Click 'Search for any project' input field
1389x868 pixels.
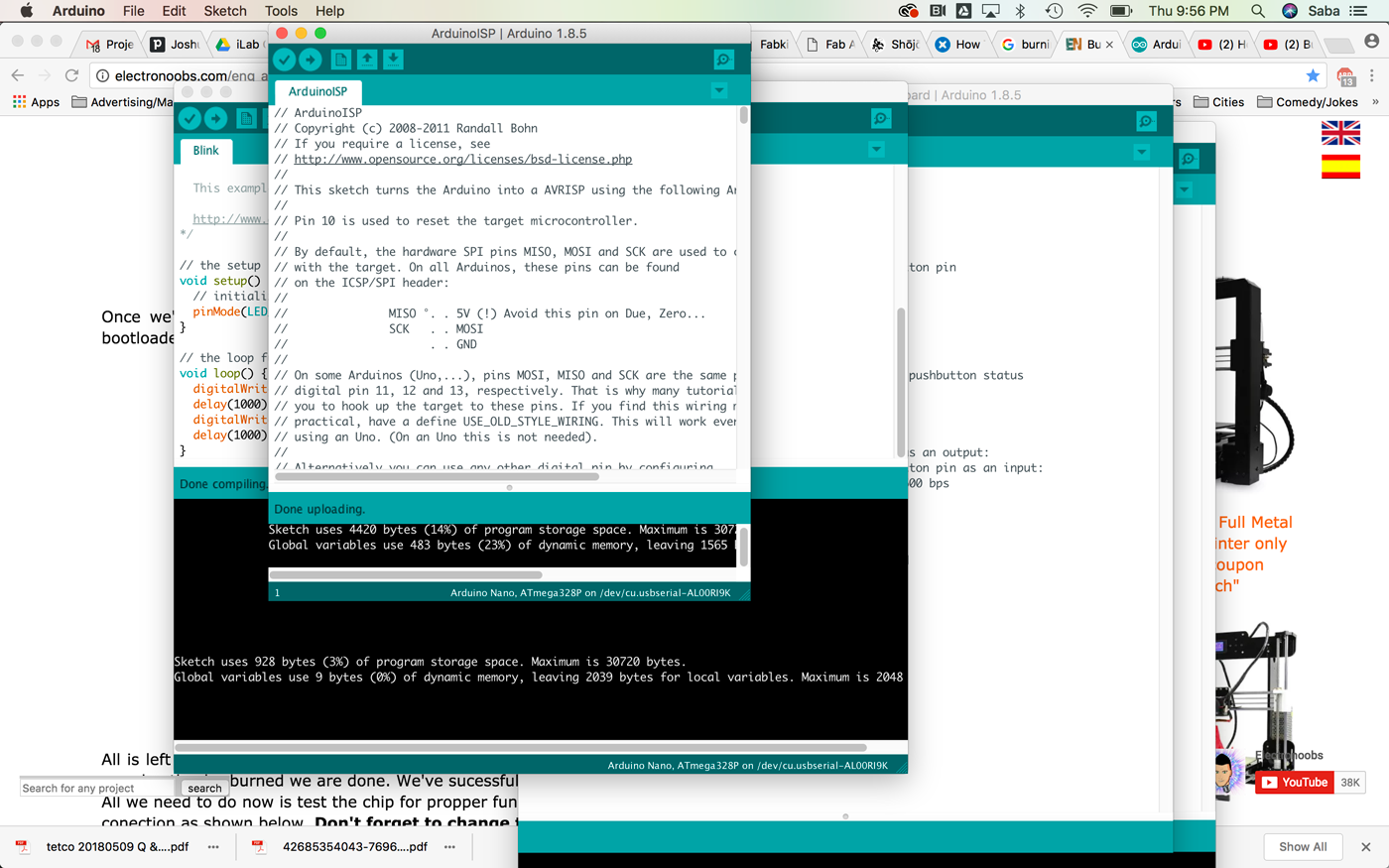[99, 789]
